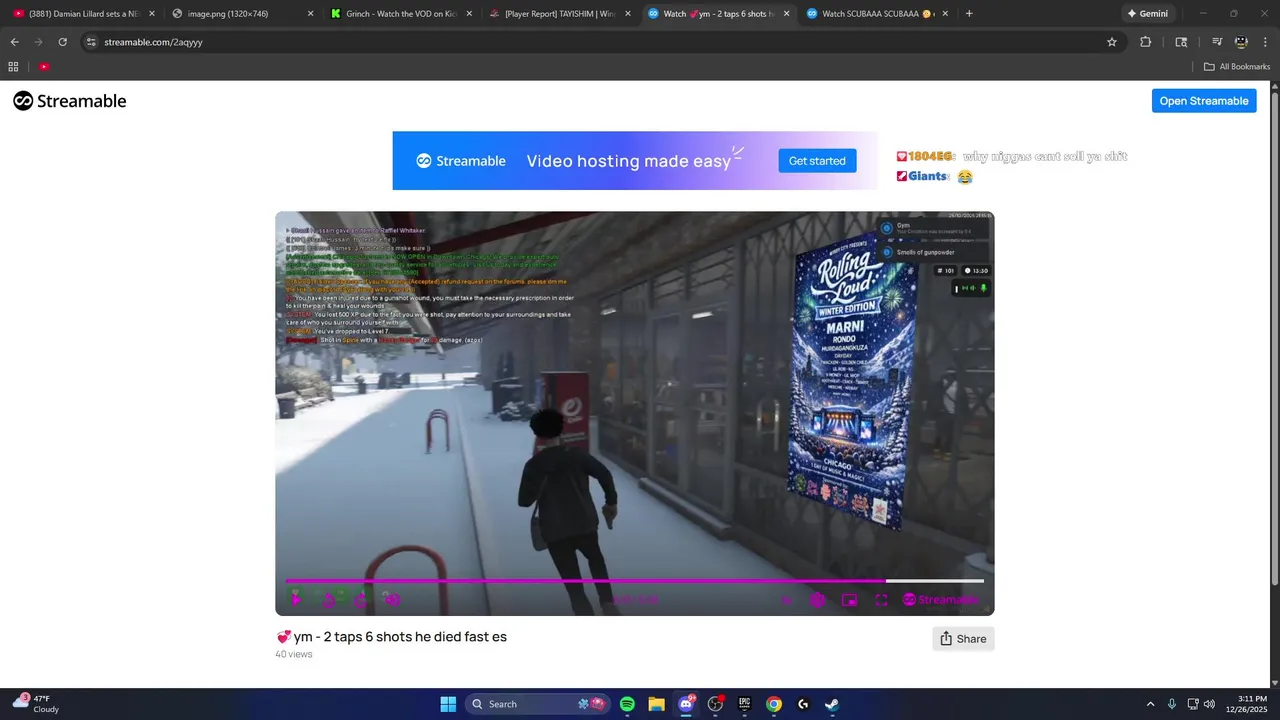1280x720 pixels.
Task: Open Google Chrome from the taskbar
Action: (x=774, y=704)
